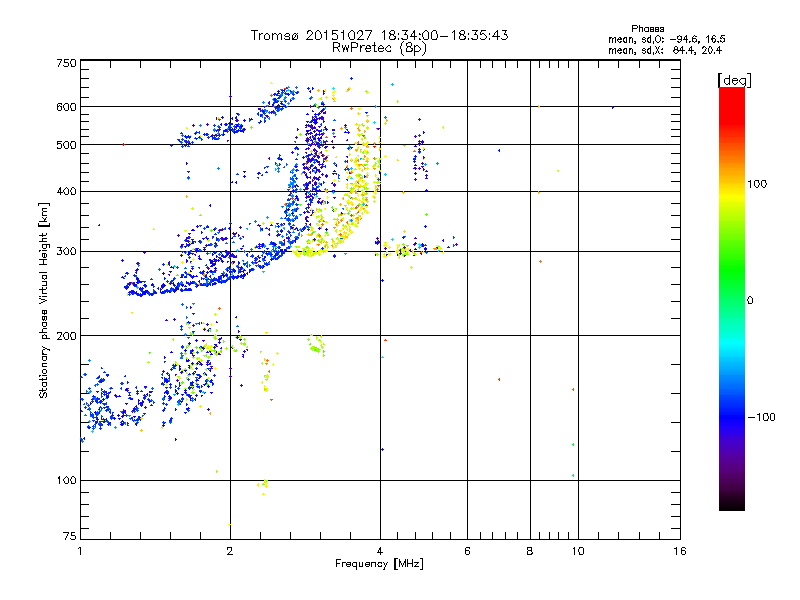Click the y-axis tick label '500'
800x600 pixels.
pos(67,145)
